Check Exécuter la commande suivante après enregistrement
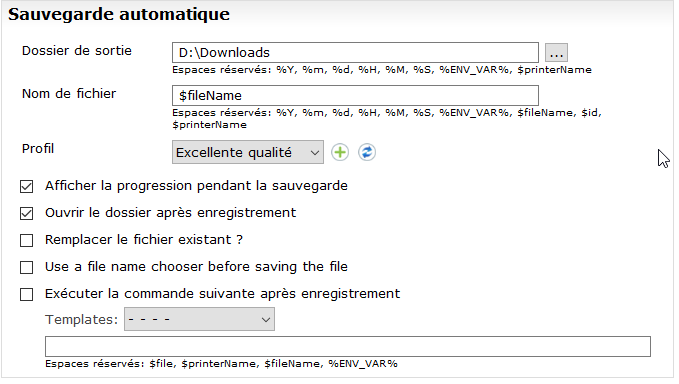The width and height of the screenshot is (679, 384). tap(26, 294)
